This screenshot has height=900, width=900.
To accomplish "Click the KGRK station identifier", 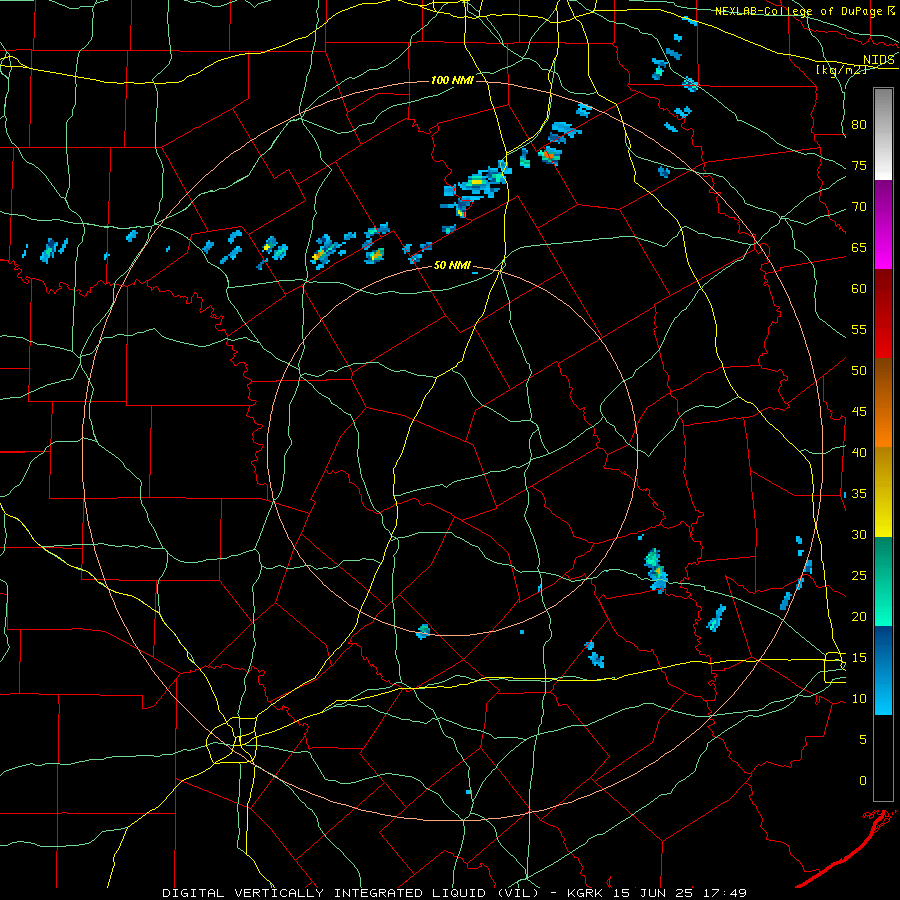I will pyautogui.click(x=585, y=893).
